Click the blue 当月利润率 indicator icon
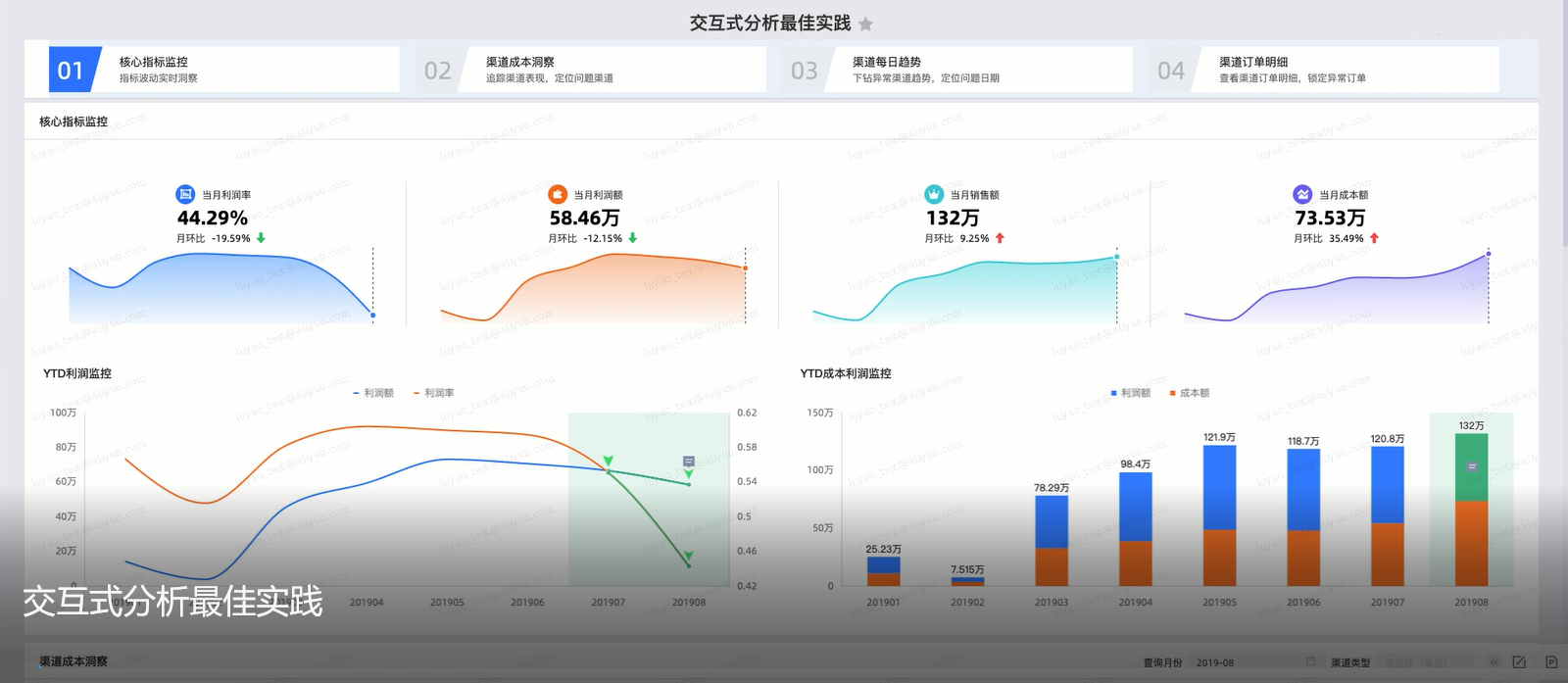1568x683 pixels. 185,194
